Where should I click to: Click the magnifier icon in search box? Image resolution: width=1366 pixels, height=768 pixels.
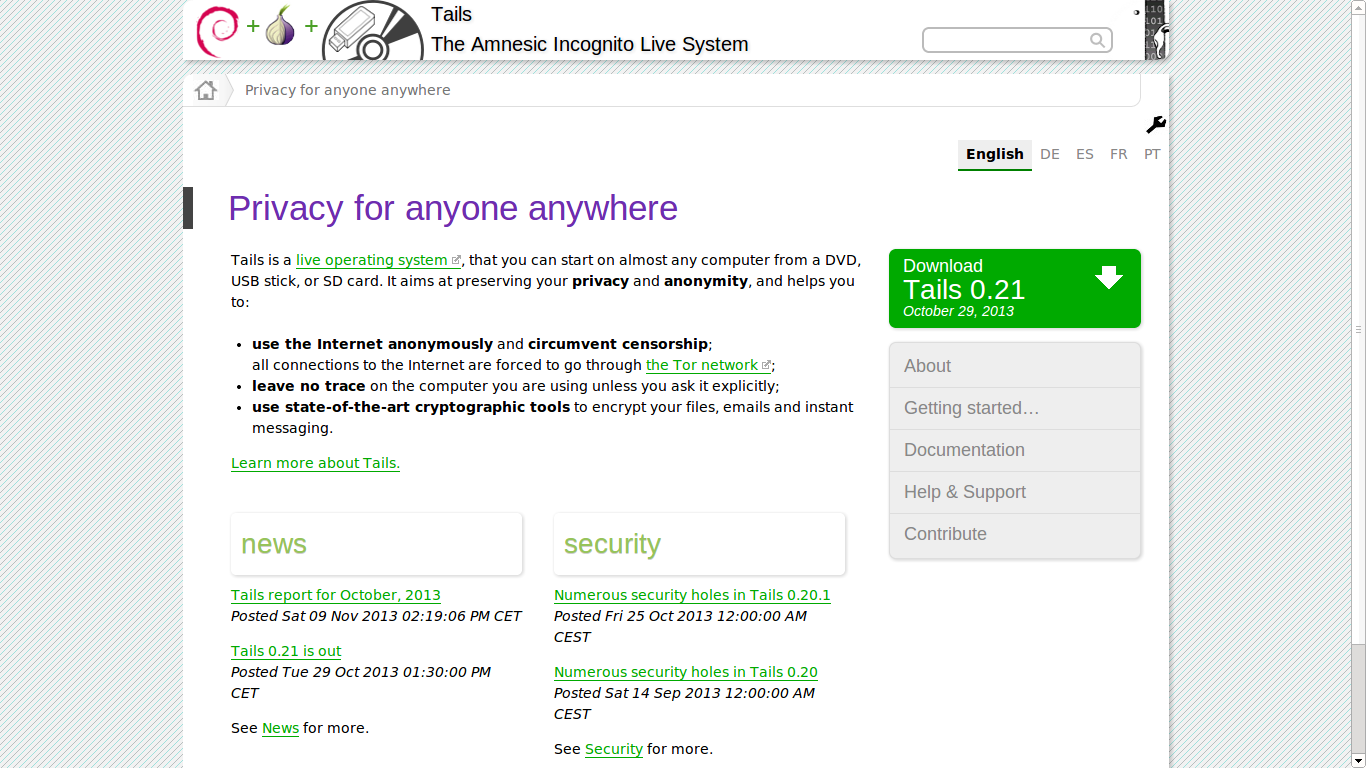1097,40
